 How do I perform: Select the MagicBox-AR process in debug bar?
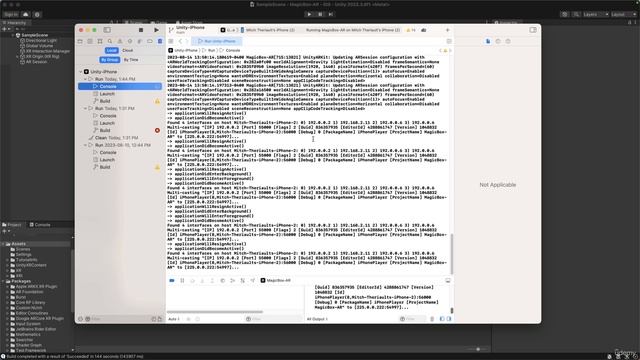click(276, 280)
